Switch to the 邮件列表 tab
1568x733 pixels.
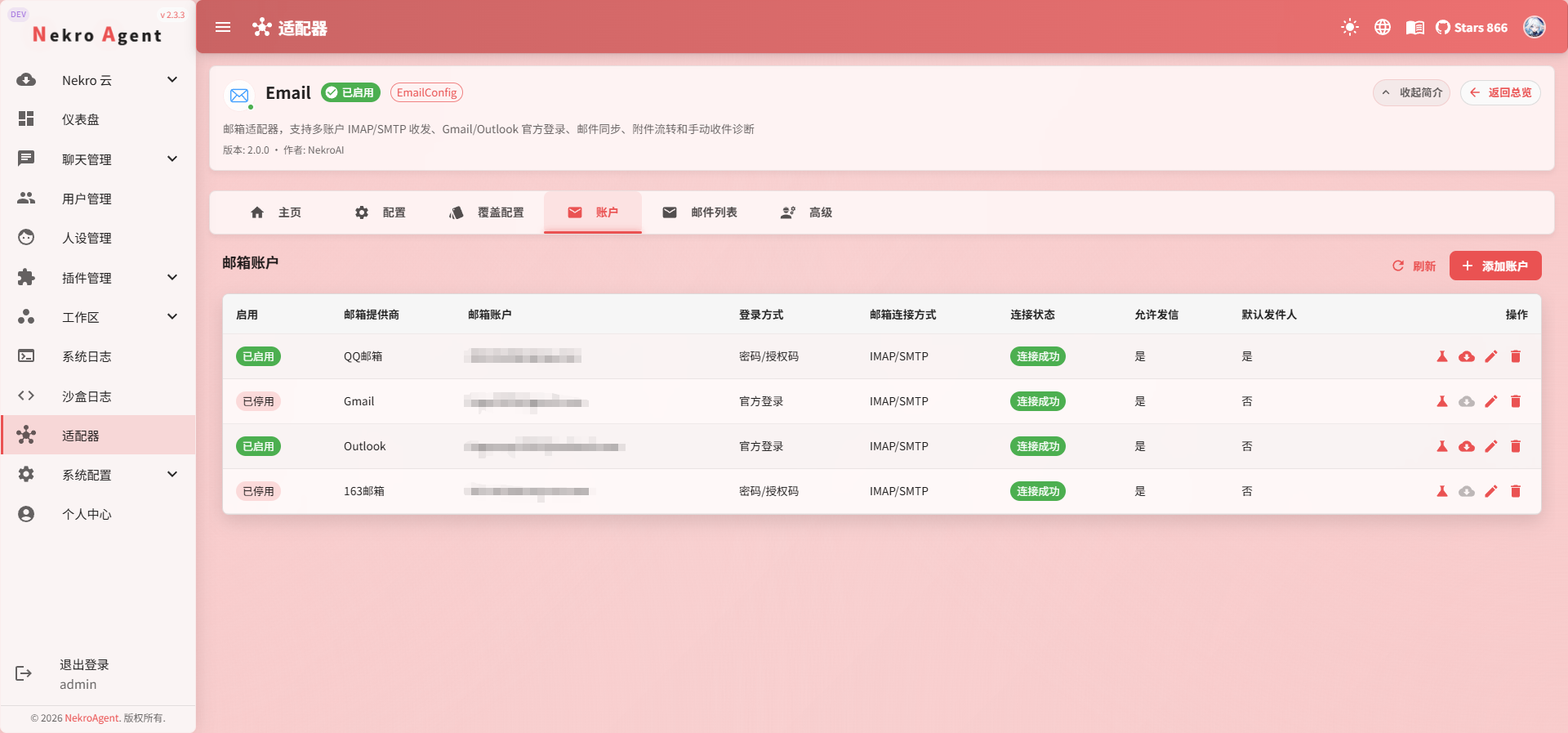tap(700, 212)
